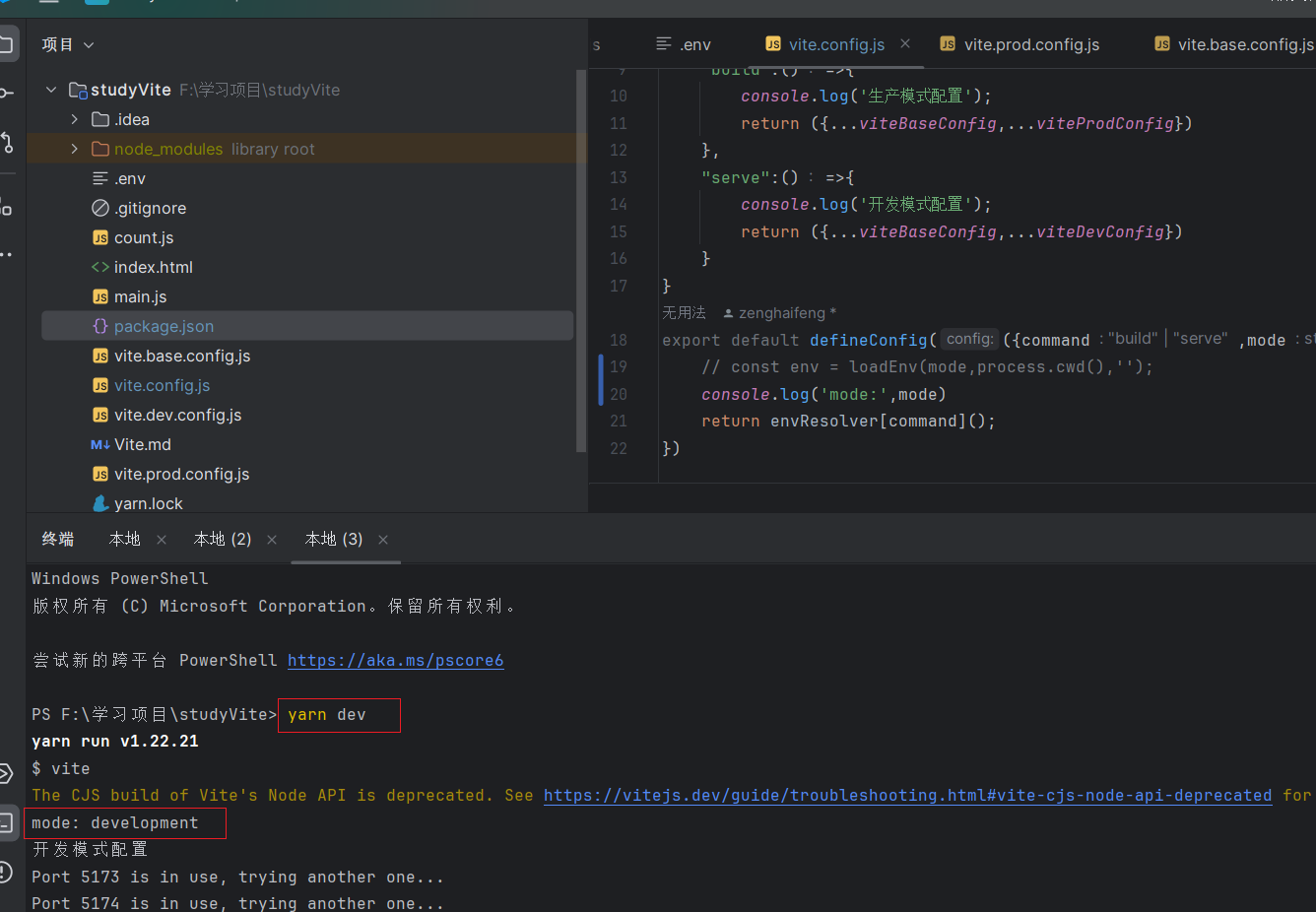Click the envResolver[command]() return statement

(848, 422)
